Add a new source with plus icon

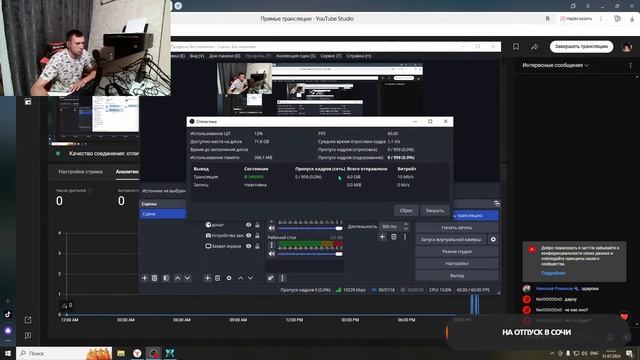207,278
